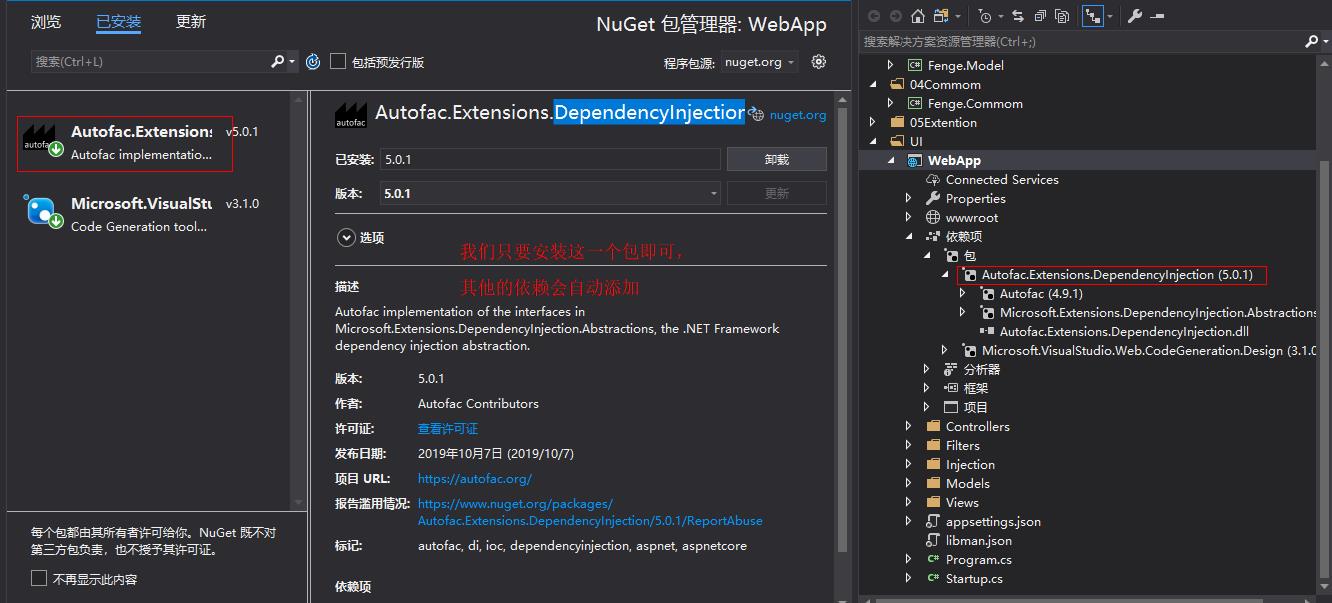Open the https://autofac.org/ project link

coord(474,479)
